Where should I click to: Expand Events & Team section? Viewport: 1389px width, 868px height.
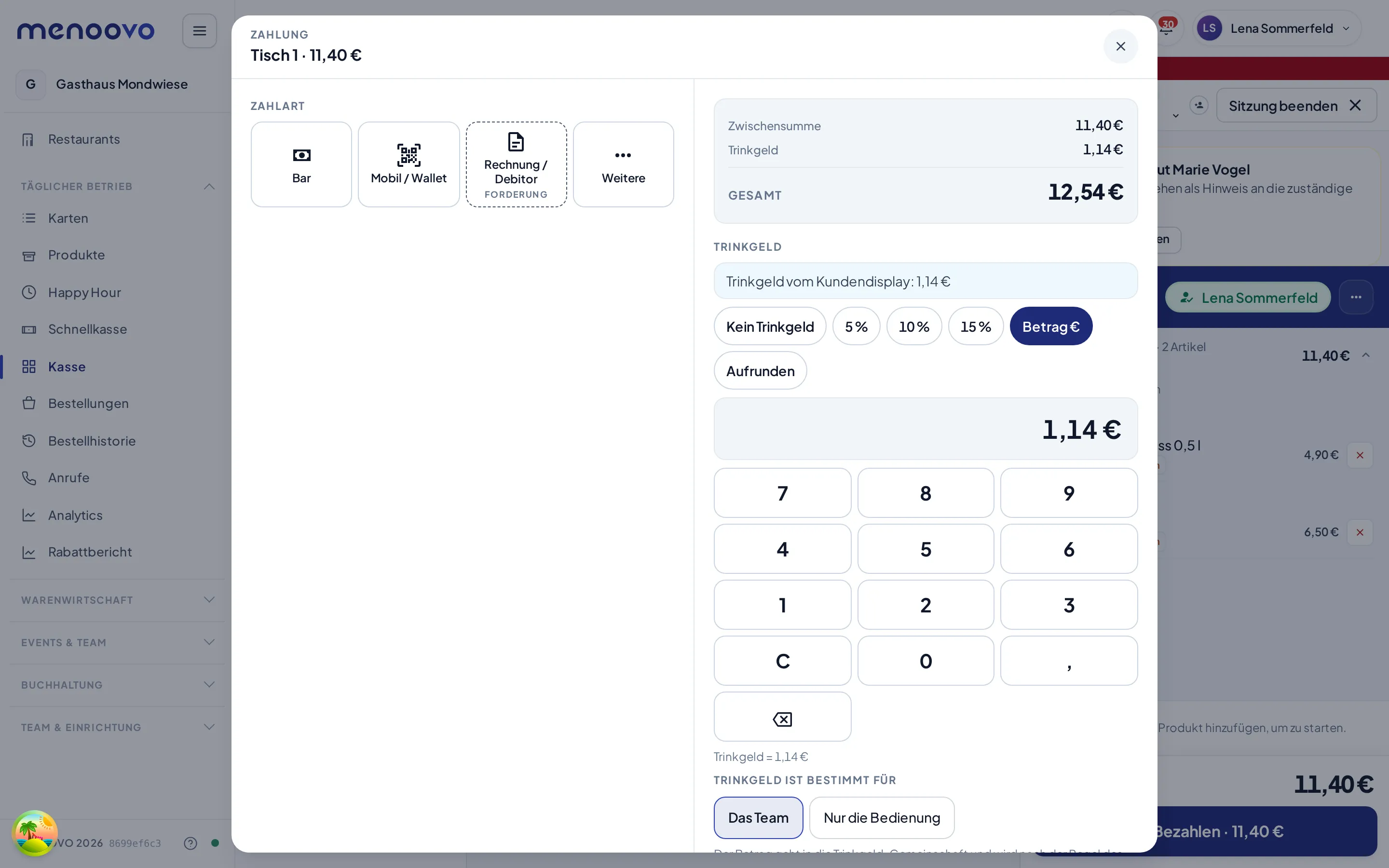point(118,642)
